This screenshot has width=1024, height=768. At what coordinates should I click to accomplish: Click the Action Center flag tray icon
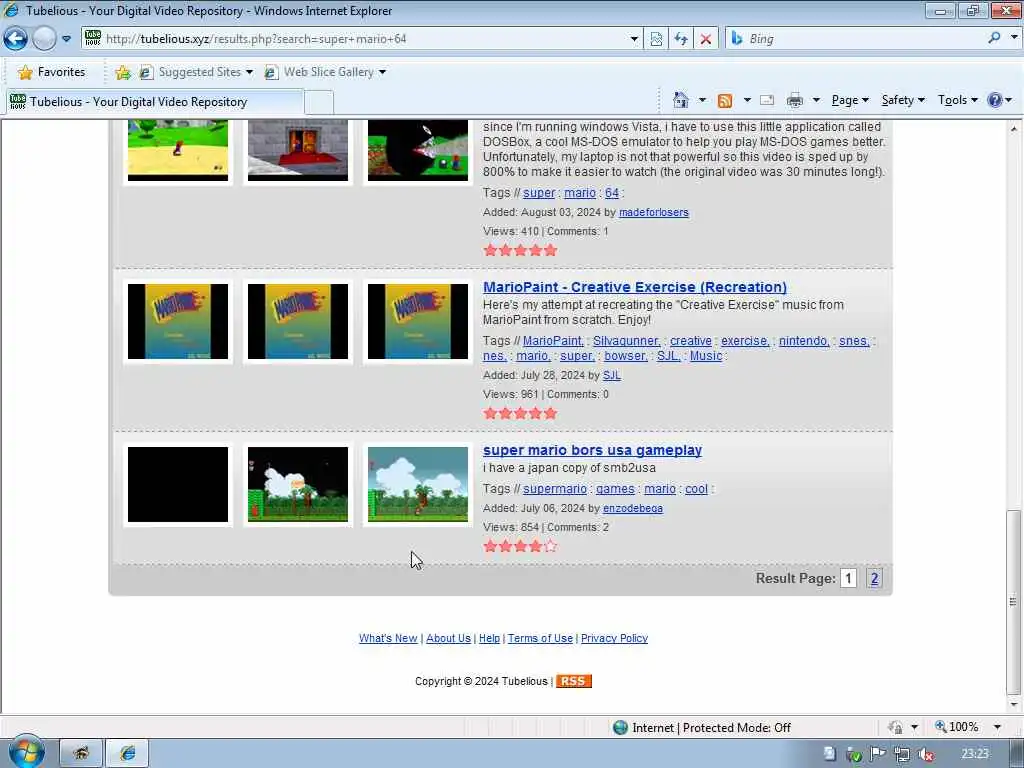point(877,754)
